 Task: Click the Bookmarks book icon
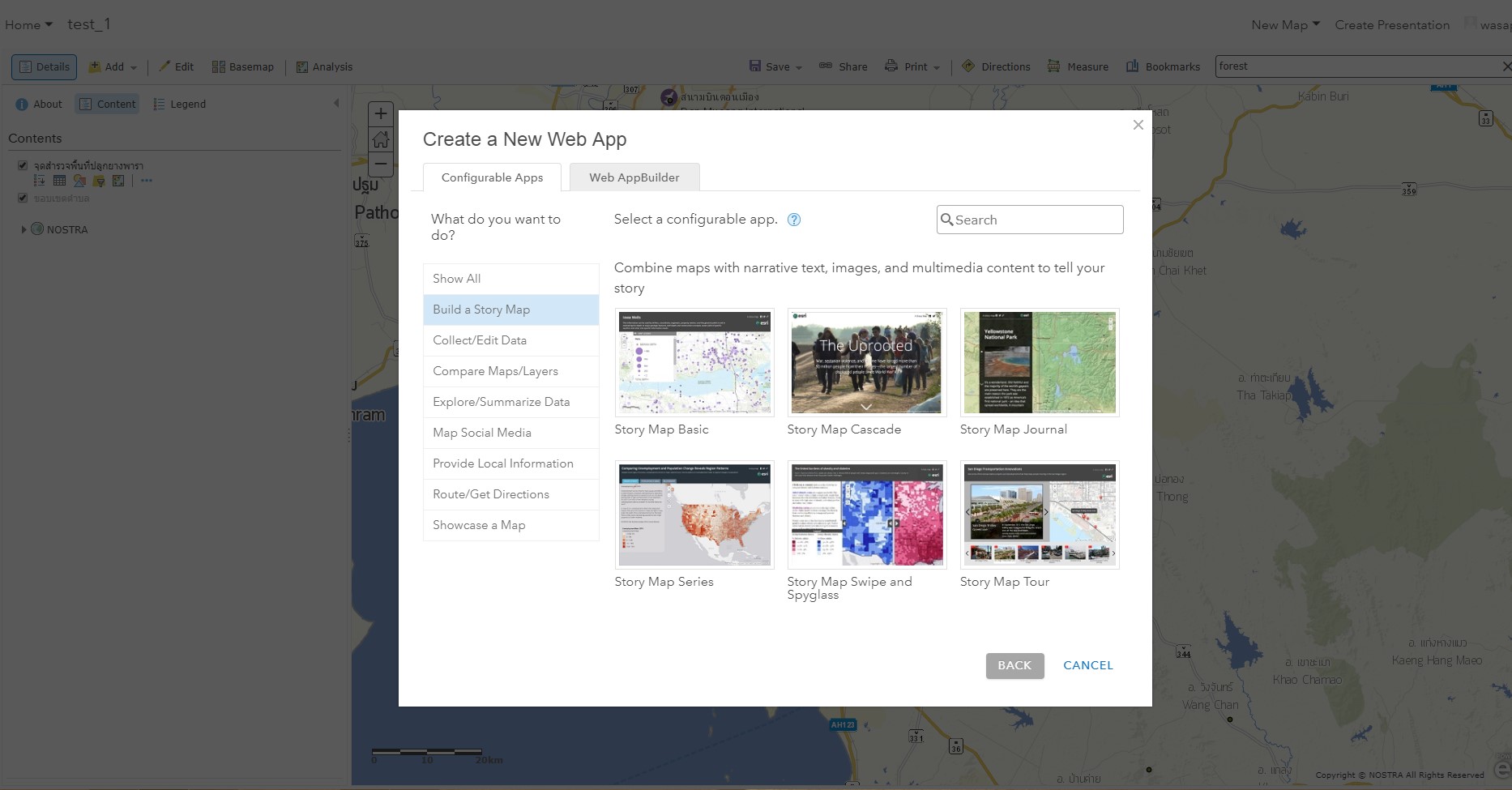click(x=1132, y=66)
